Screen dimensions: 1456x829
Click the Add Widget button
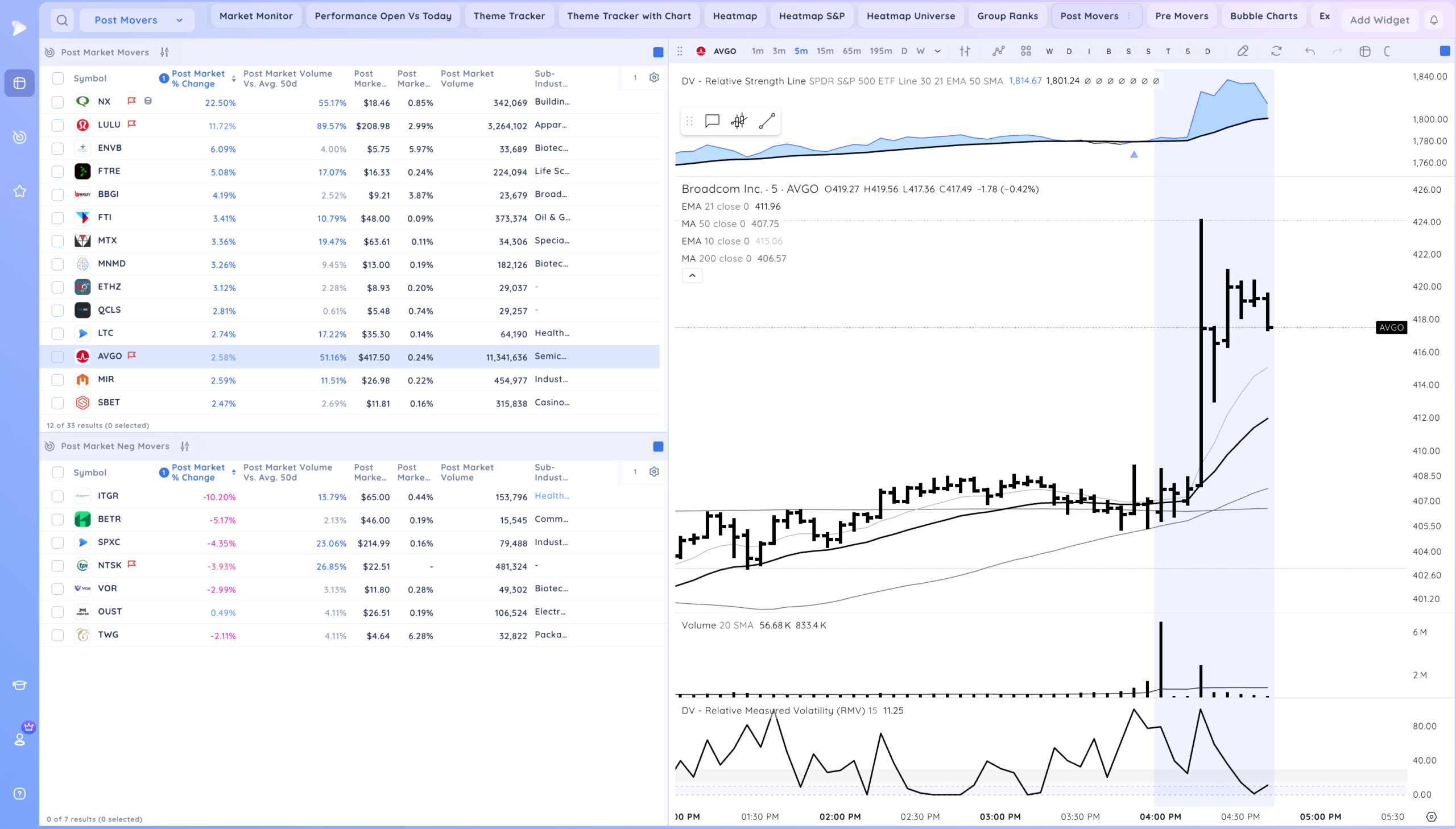coord(1379,20)
